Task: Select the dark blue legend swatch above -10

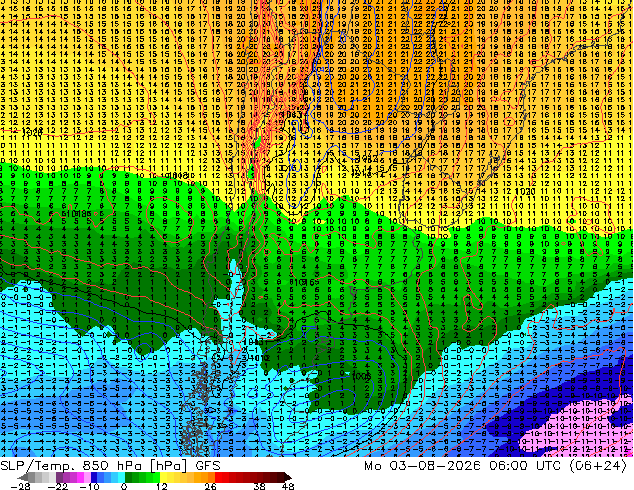Action: (x=94, y=477)
